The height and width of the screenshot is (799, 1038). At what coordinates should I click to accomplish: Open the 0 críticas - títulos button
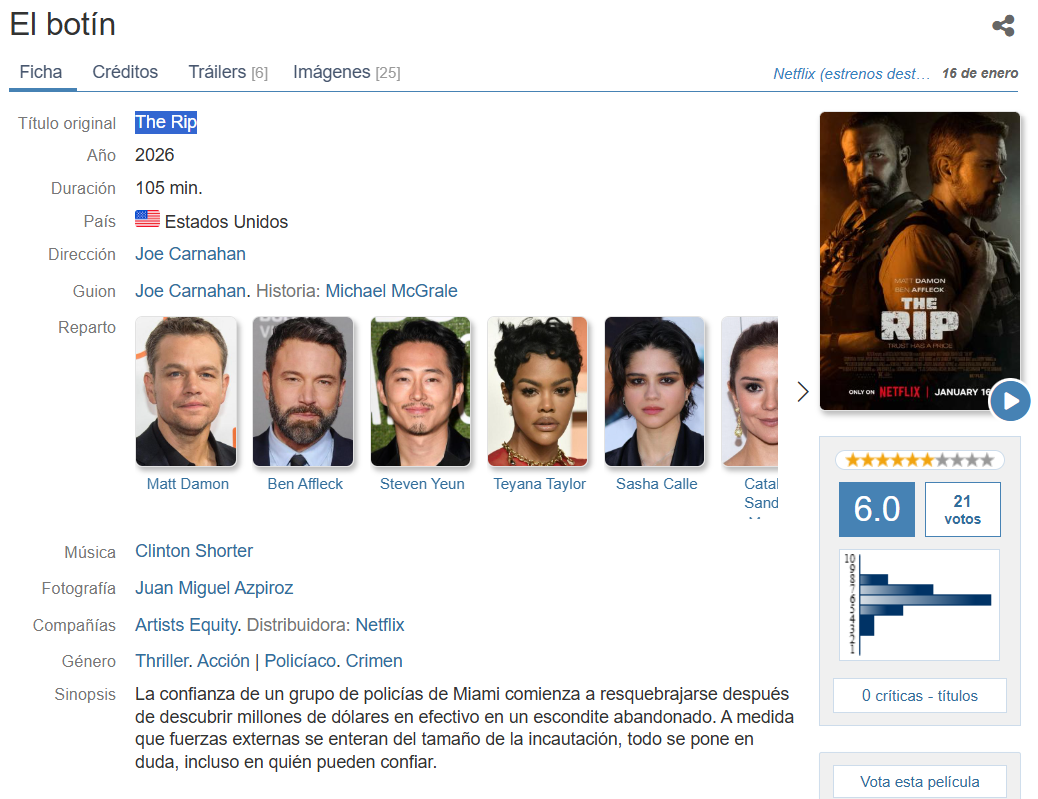click(919, 695)
